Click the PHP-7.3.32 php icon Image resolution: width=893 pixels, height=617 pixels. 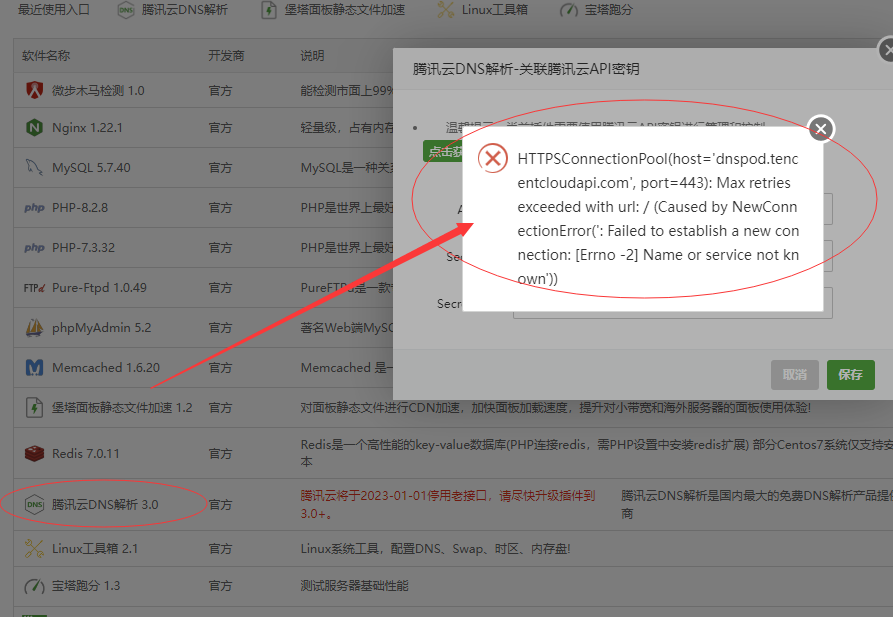tap(34, 247)
